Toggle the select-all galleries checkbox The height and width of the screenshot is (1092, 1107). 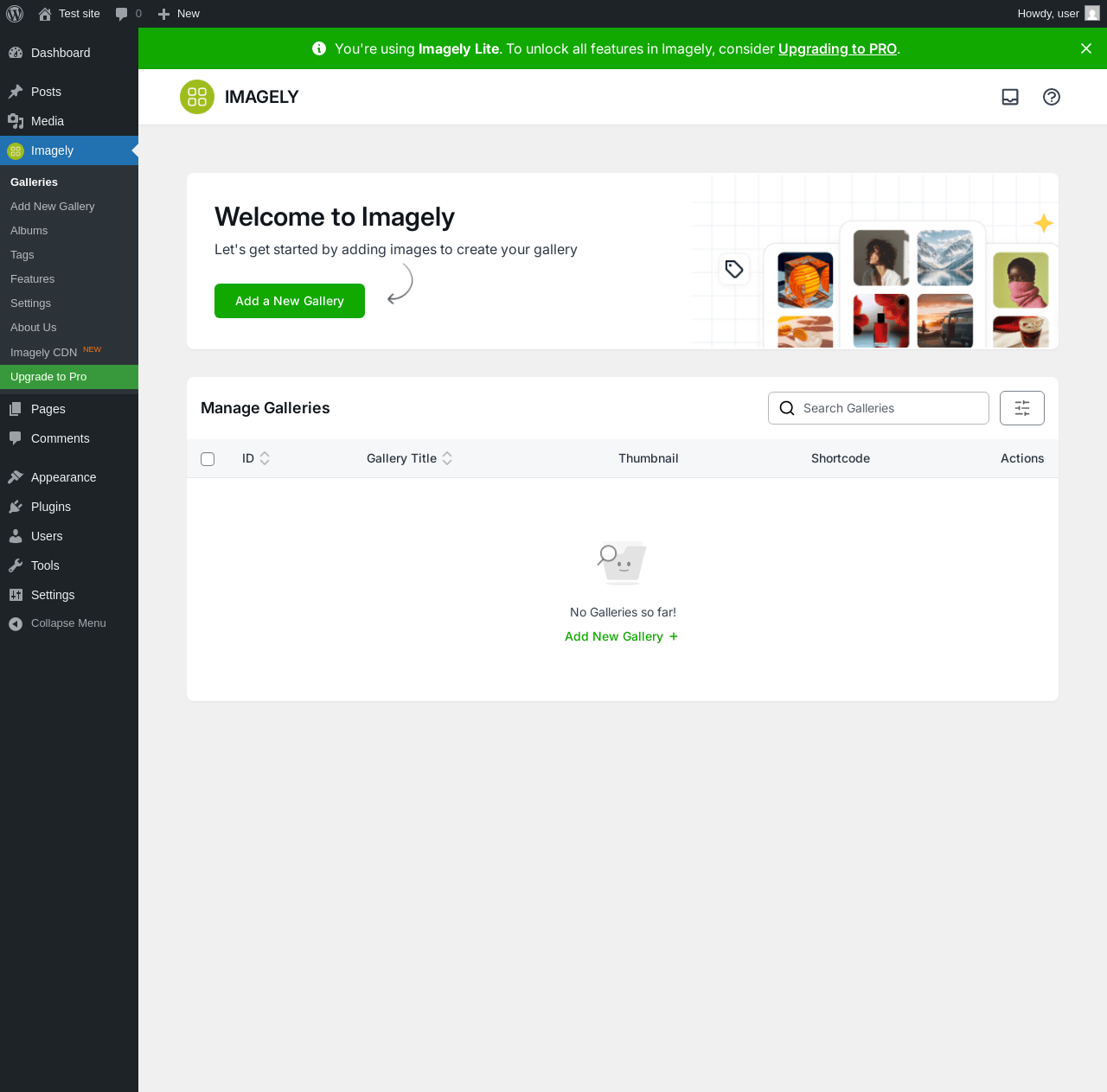point(208,459)
